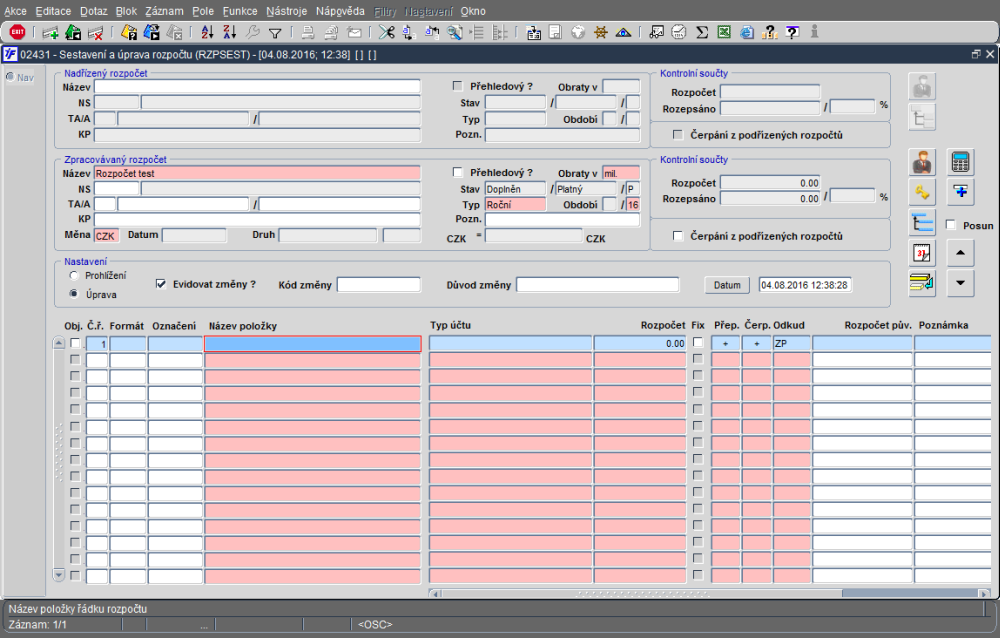The height and width of the screenshot is (638, 1000).
Task: Click the funnel filter toolbar icon
Action: tap(274, 32)
